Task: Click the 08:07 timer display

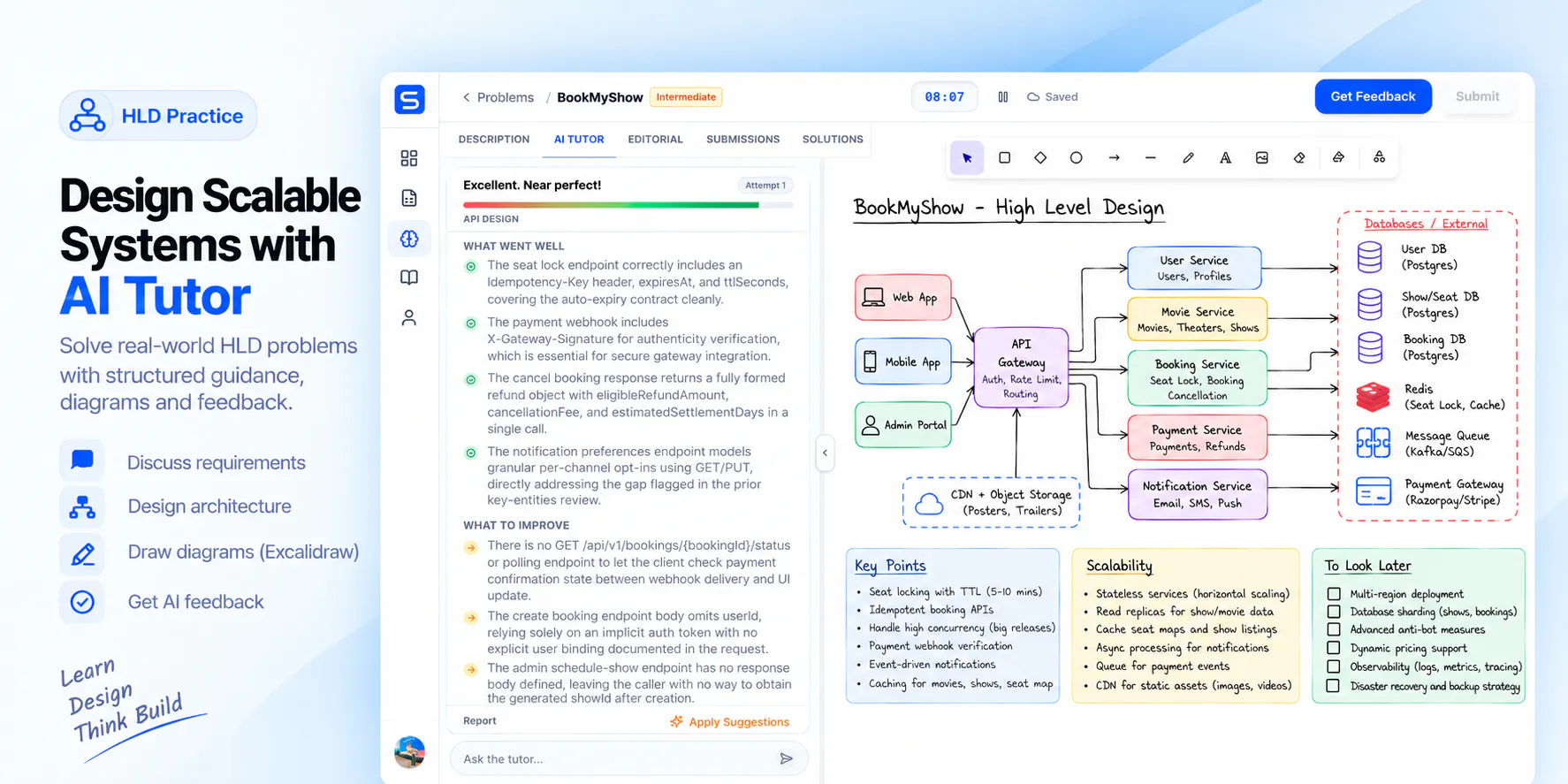Action: pyautogui.click(x=944, y=97)
